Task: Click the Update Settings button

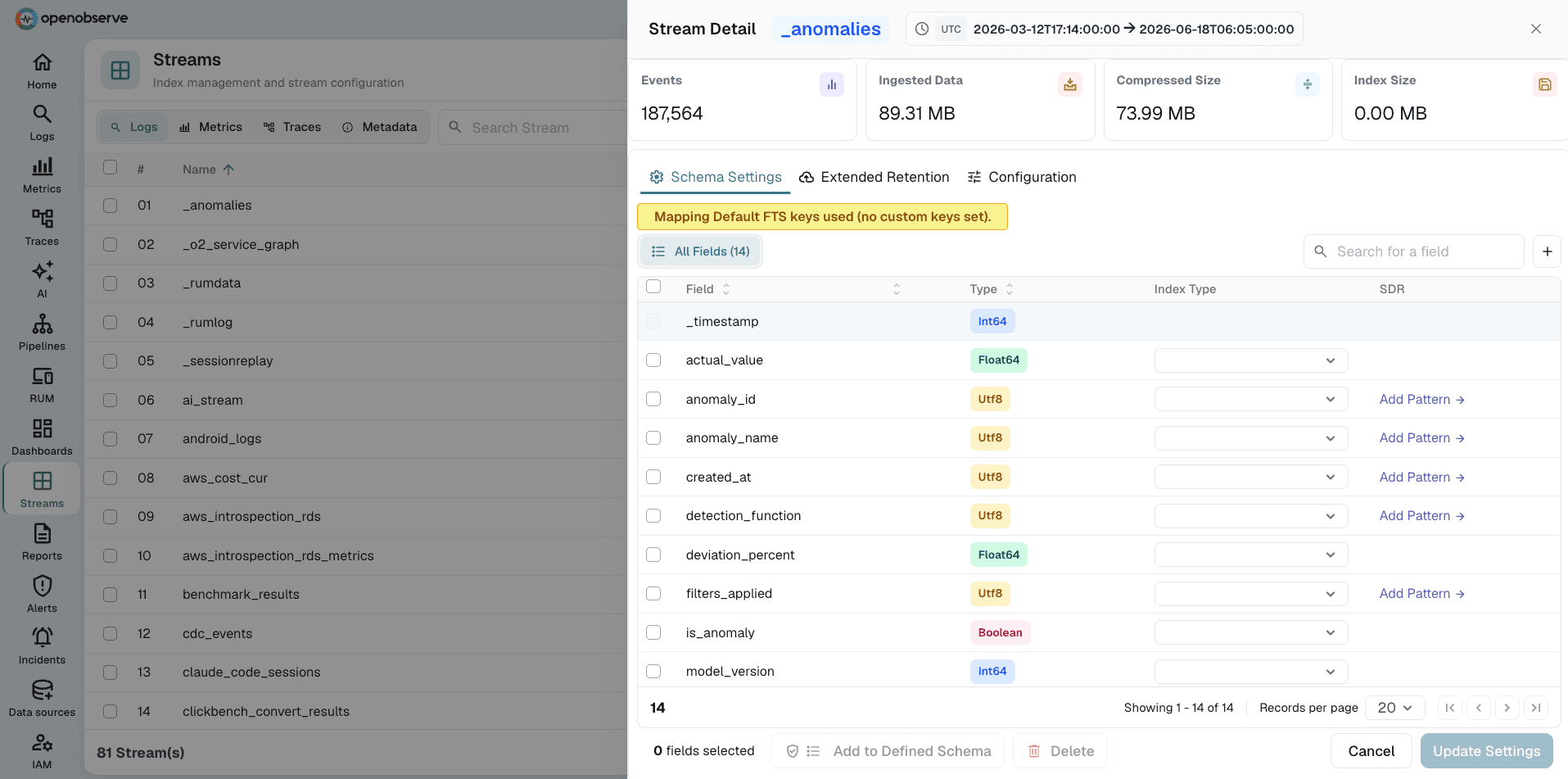Action: [x=1486, y=751]
